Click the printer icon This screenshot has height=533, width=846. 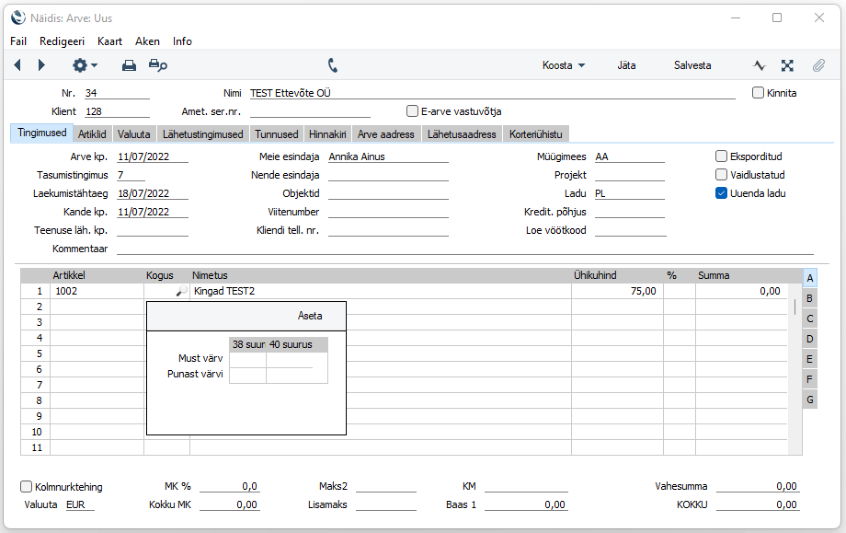pyautogui.click(x=129, y=66)
